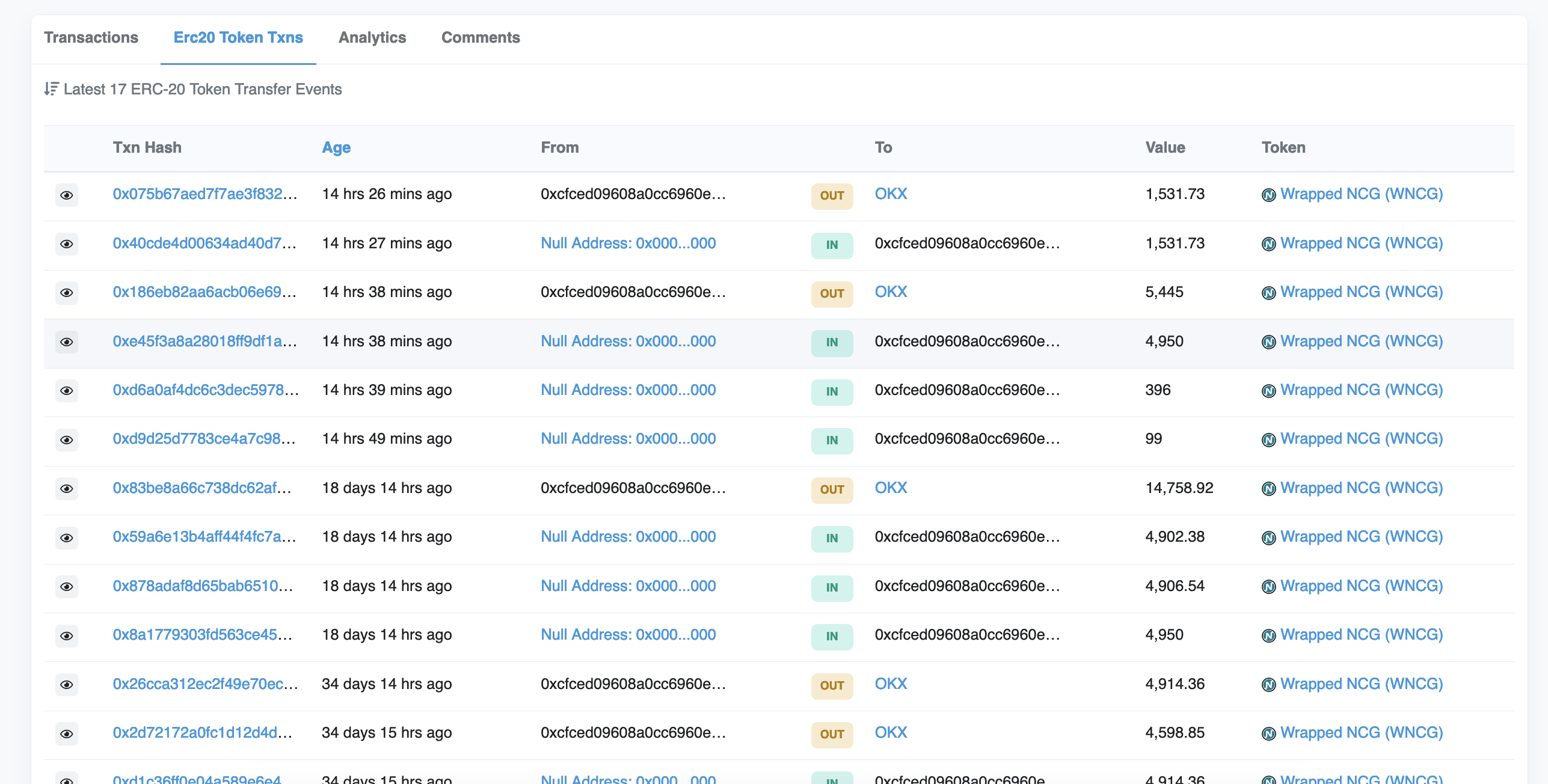Switch to the Comments tab
This screenshot has height=784, width=1548.
click(x=481, y=37)
